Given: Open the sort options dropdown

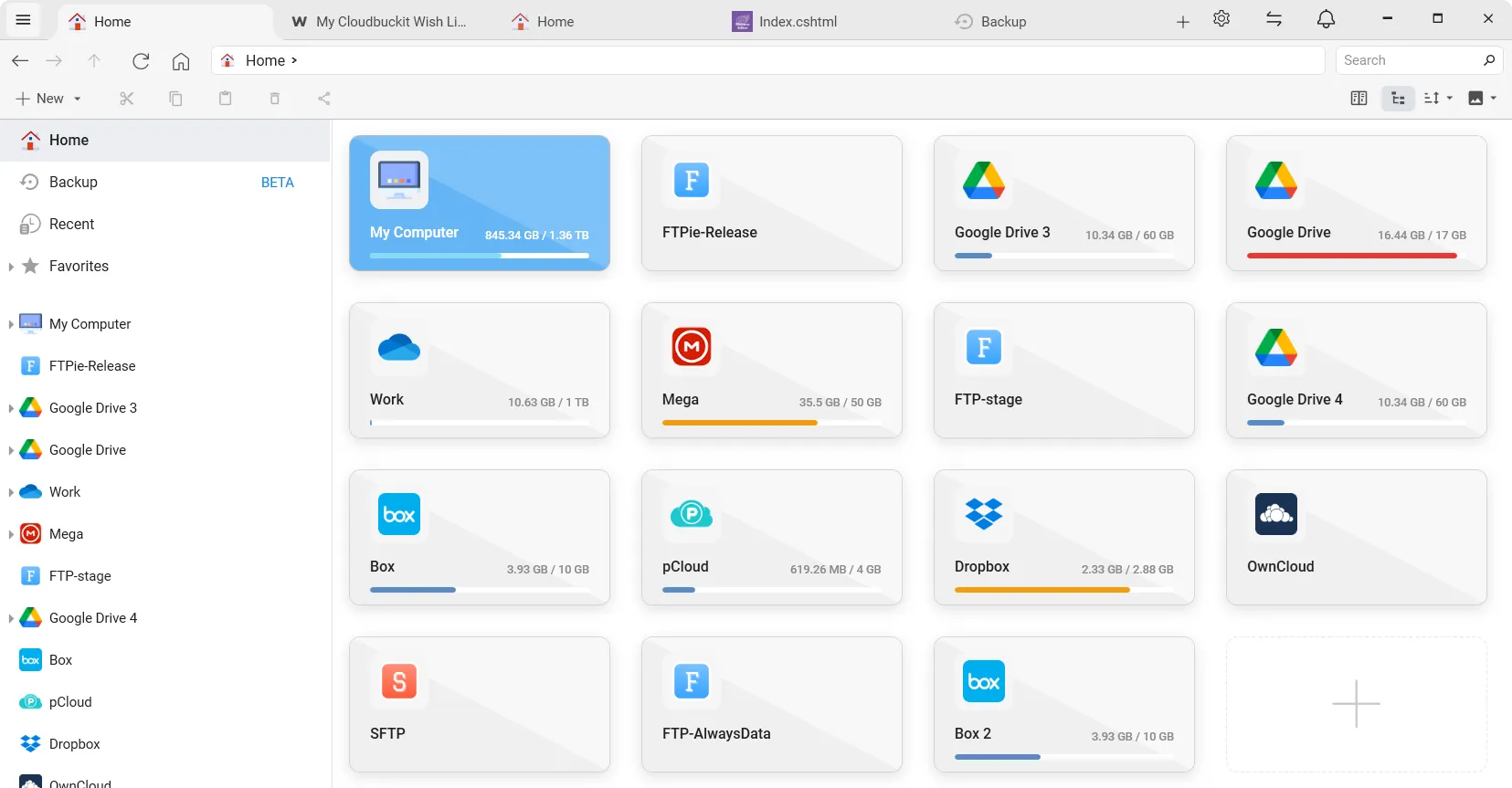Looking at the screenshot, I should (x=1438, y=99).
